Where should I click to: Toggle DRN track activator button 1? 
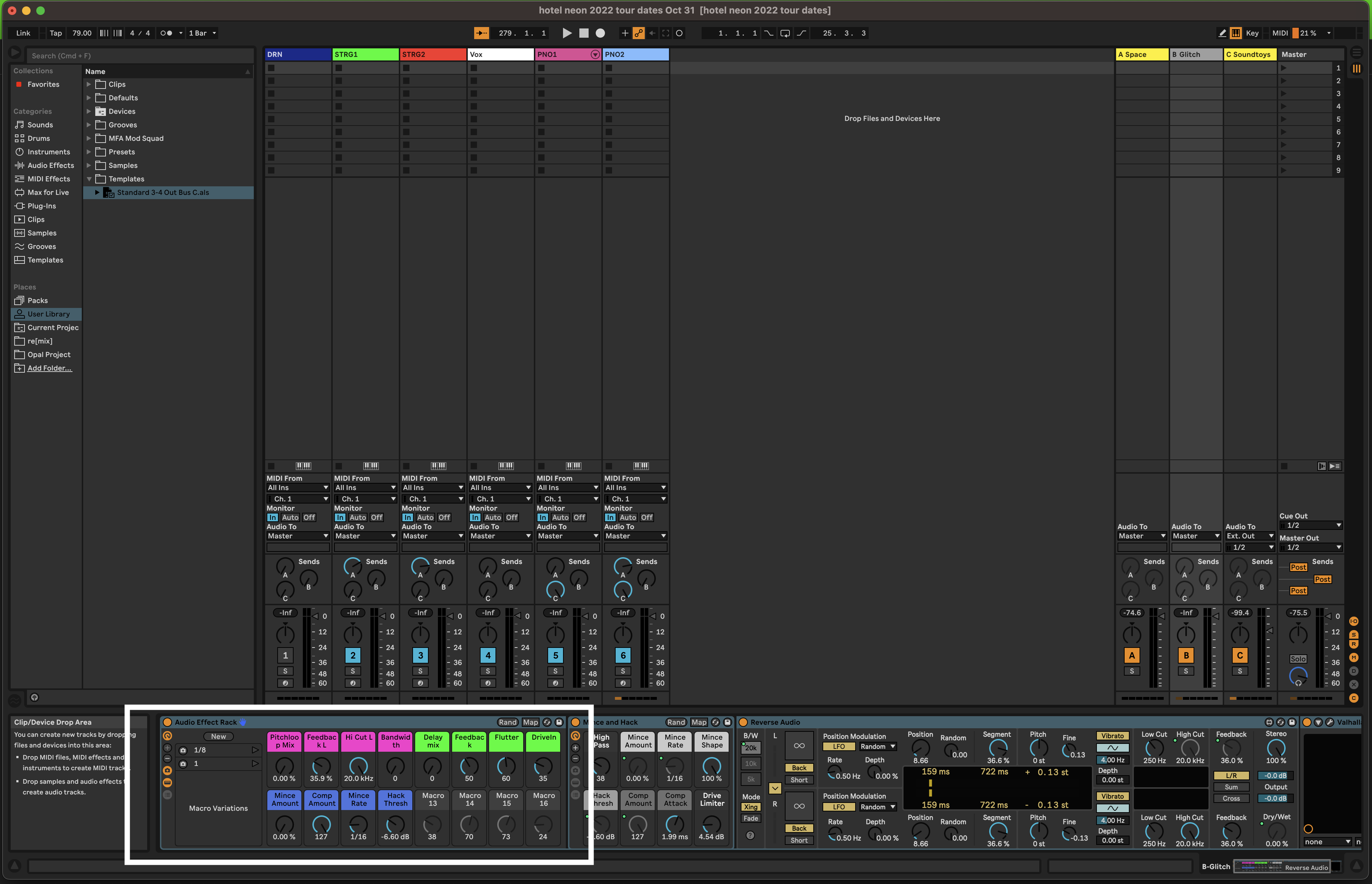(285, 656)
